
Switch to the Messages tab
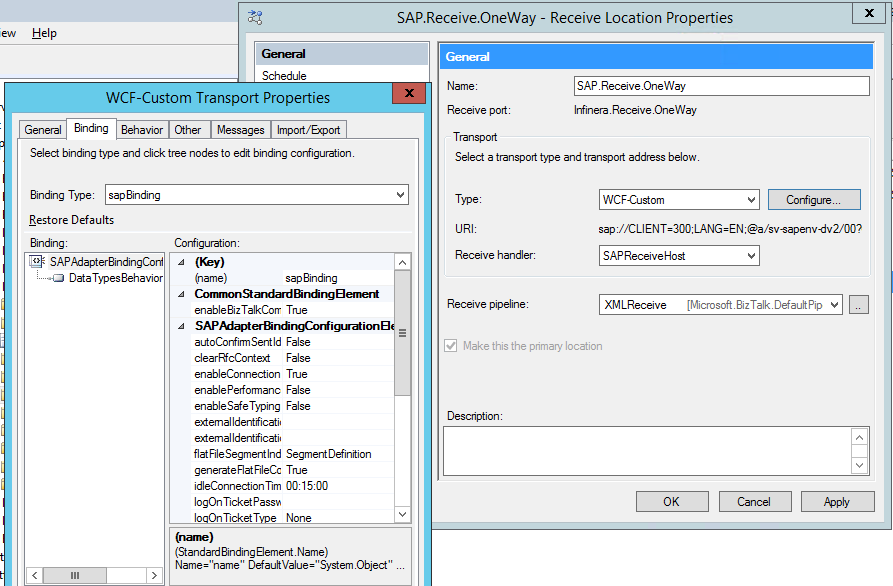pyautogui.click(x=240, y=130)
